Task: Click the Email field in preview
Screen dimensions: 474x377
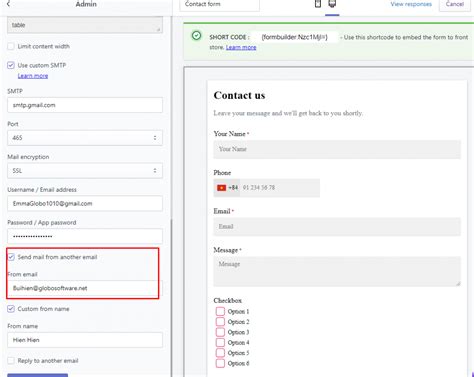Action: [337, 226]
